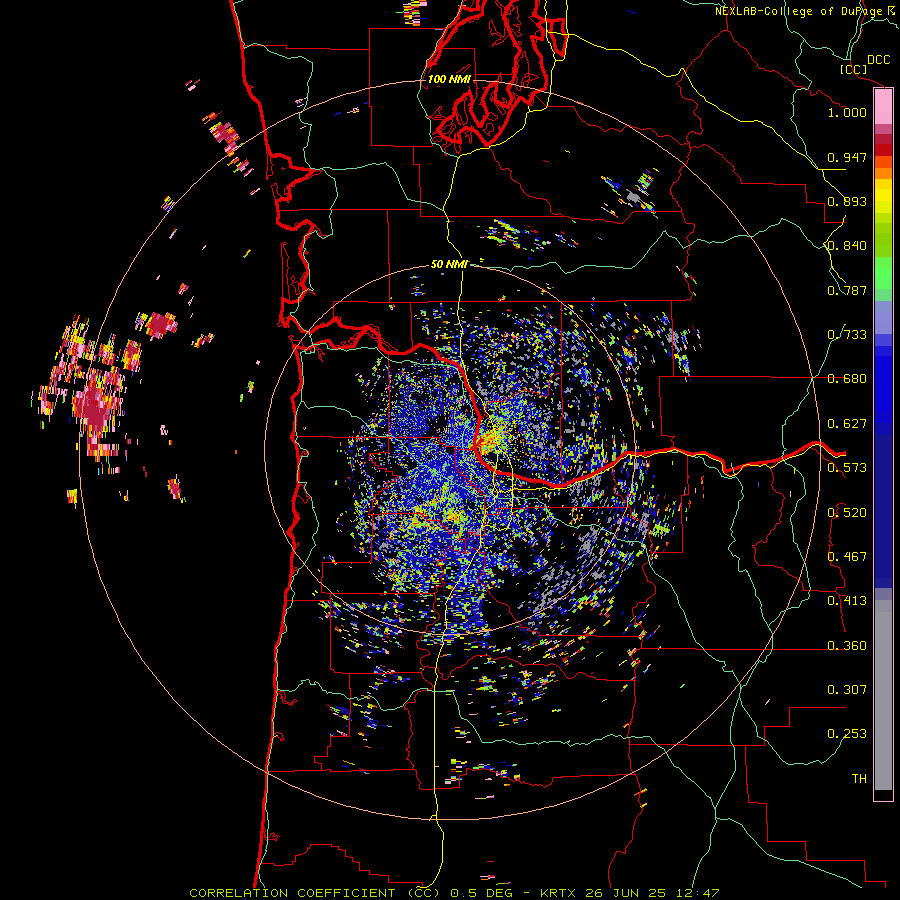The image size is (900, 900).
Task: Click the 0.627 value on the scale
Action: (x=847, y=424)
